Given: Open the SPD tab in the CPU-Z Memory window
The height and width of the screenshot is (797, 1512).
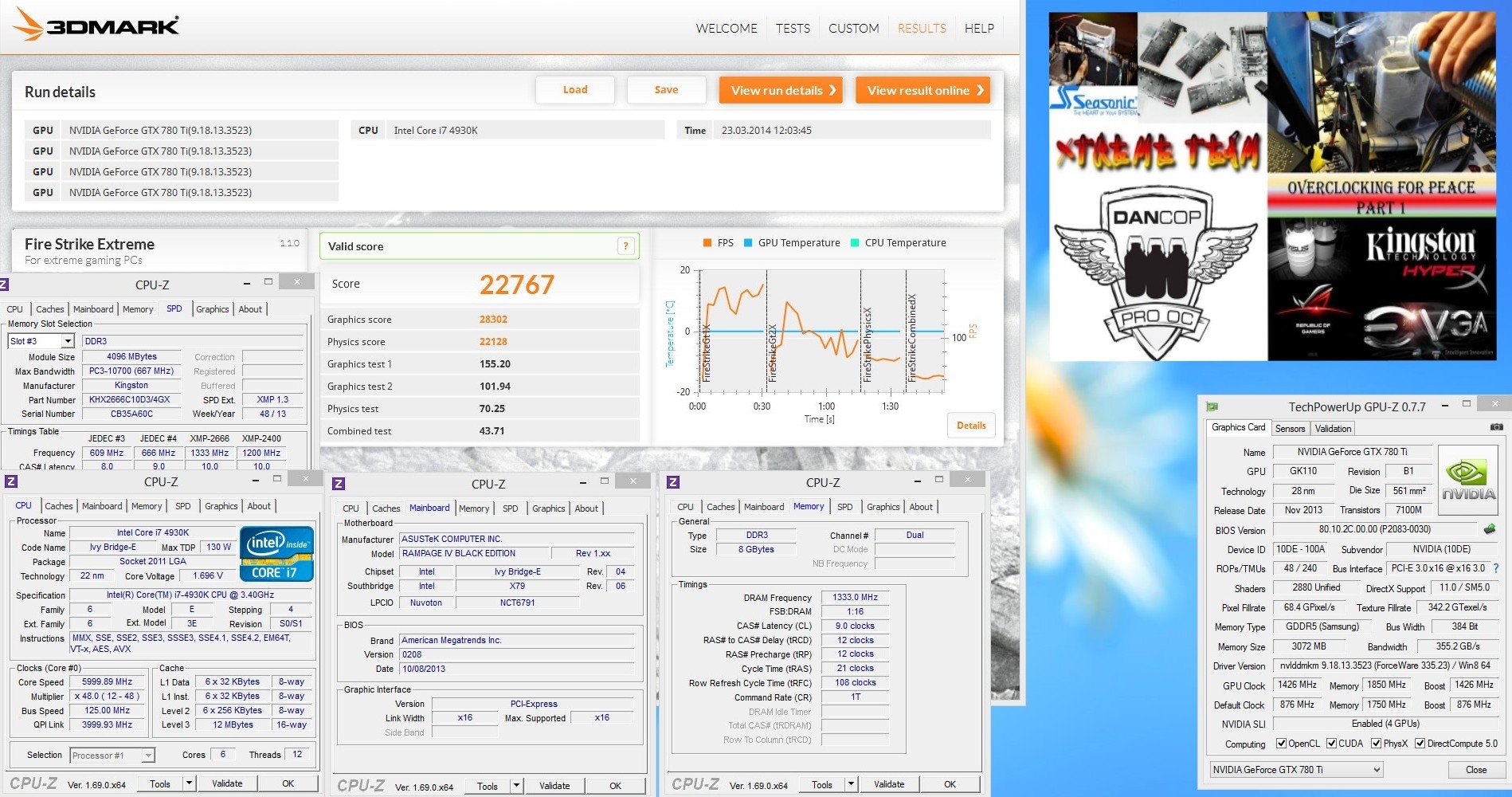Looking at the screenshot, I should [844, 507].
